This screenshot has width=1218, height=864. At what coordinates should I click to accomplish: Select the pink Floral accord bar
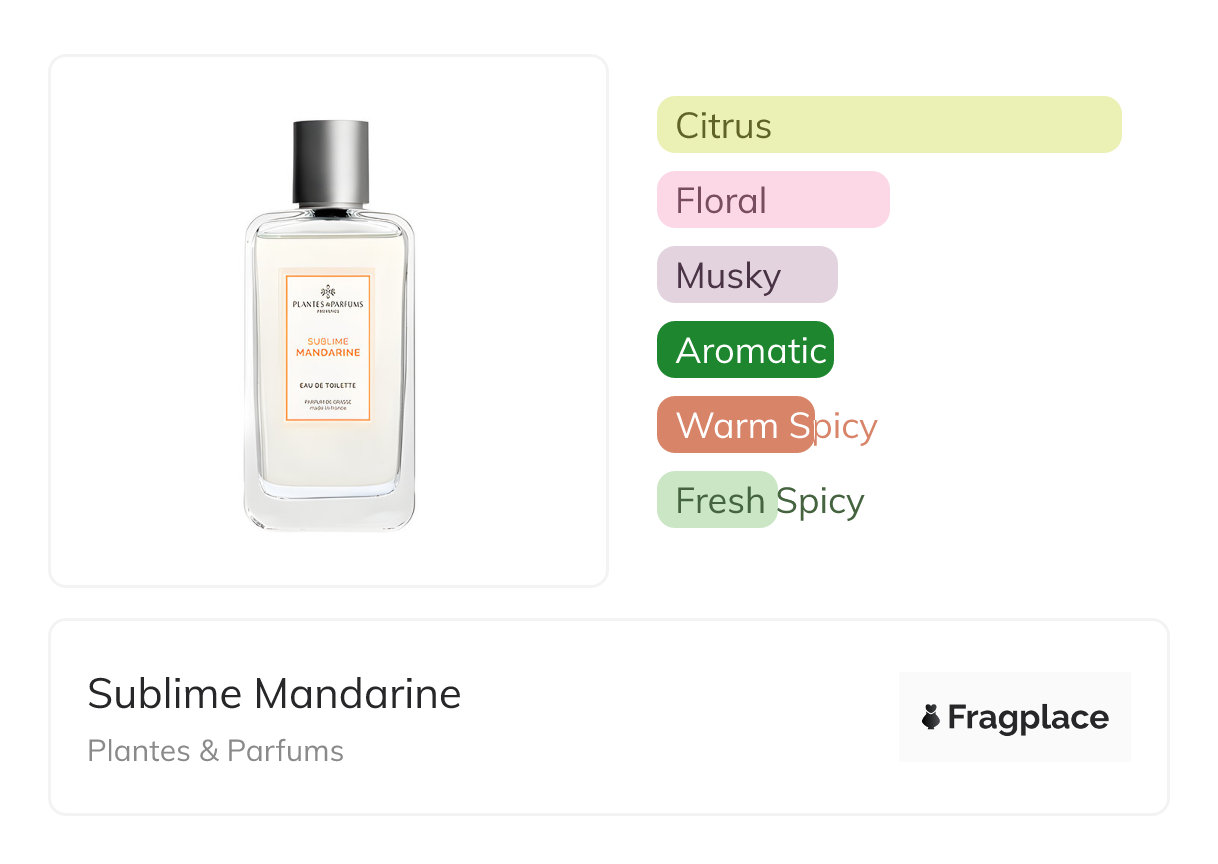(772, 200)
